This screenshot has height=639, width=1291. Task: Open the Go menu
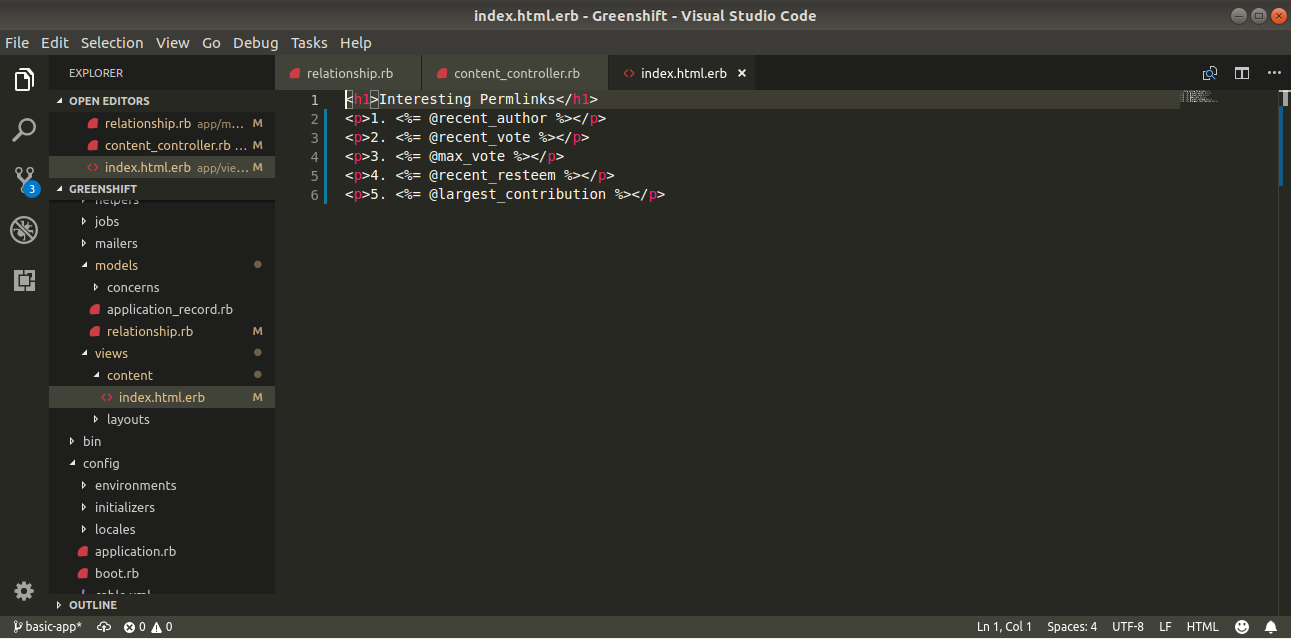[x=211, y=43]
